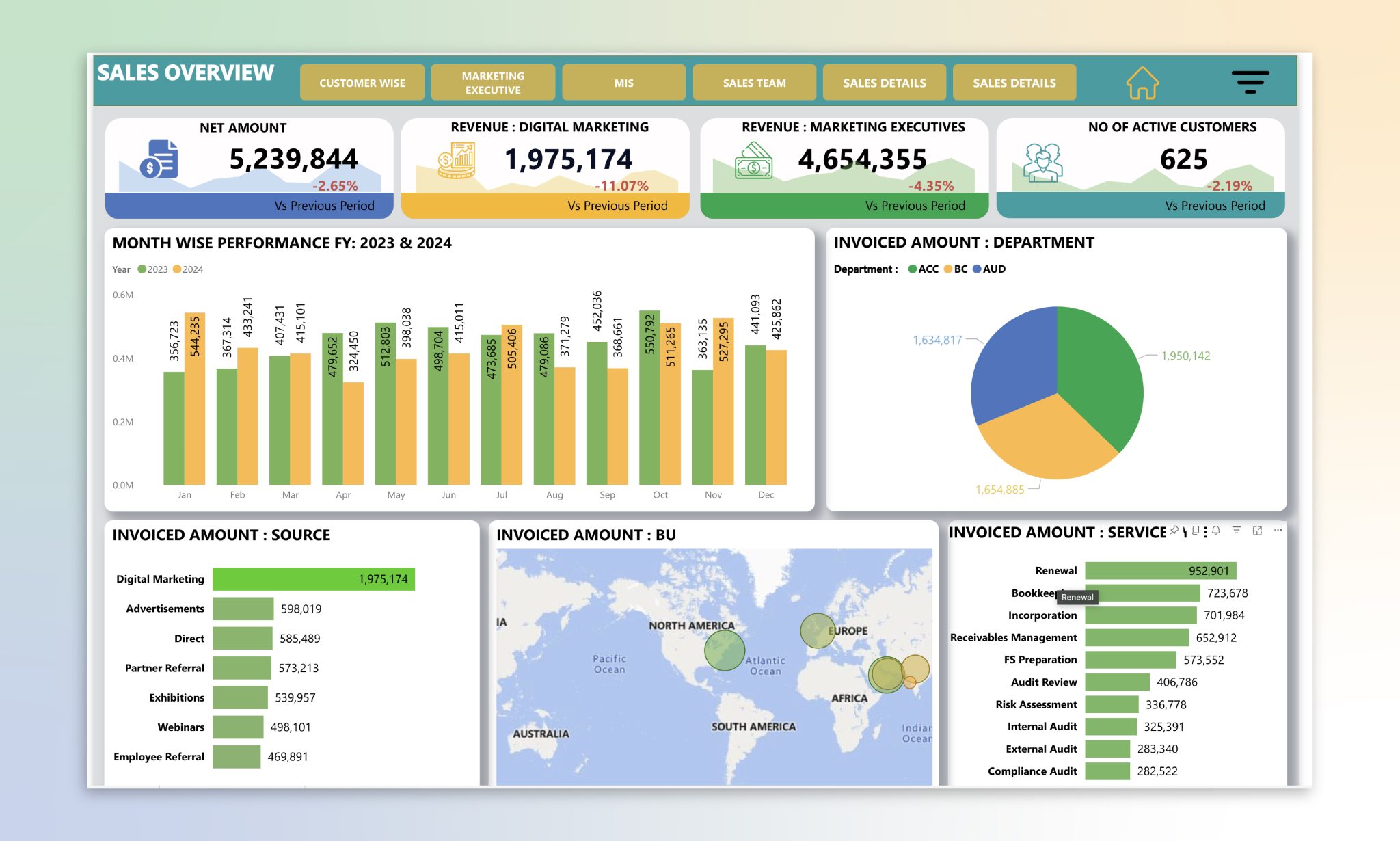Enter focus mode on Service visual
The image size is (1400, 841).
(x=1258, y=531)
